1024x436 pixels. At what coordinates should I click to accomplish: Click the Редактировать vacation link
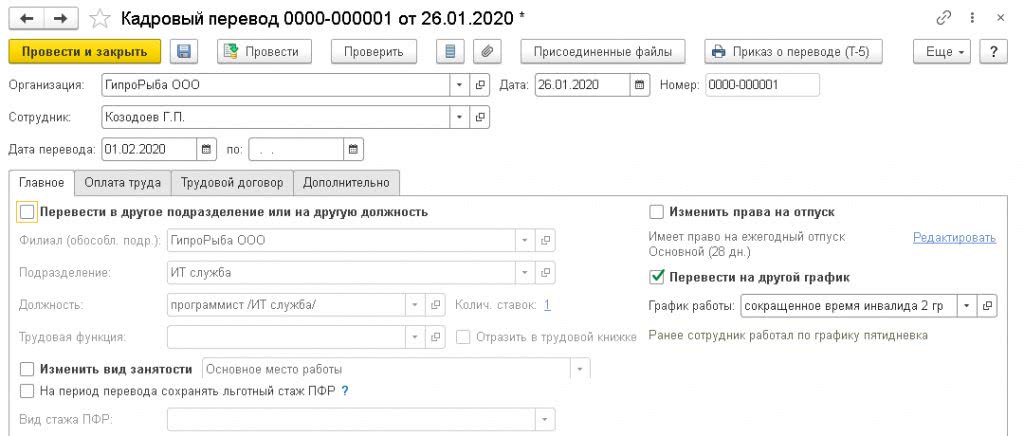coord(954,238)
